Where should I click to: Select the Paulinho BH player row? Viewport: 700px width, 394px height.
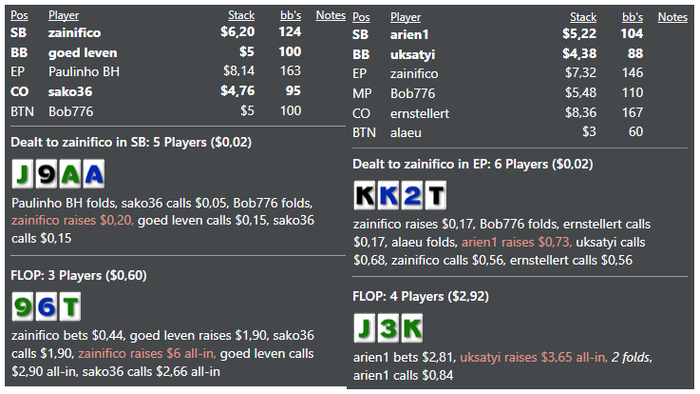tap(156, 71)
